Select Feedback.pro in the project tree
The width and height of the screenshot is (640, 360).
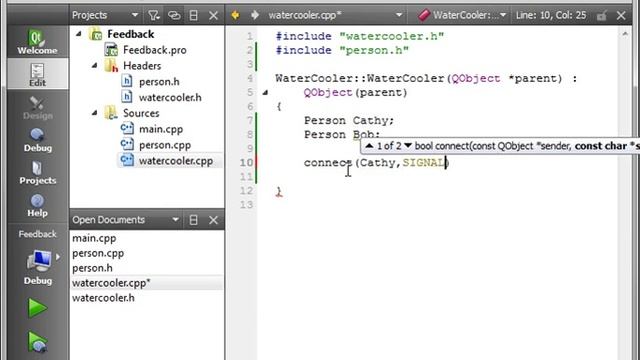pos(154,50)
